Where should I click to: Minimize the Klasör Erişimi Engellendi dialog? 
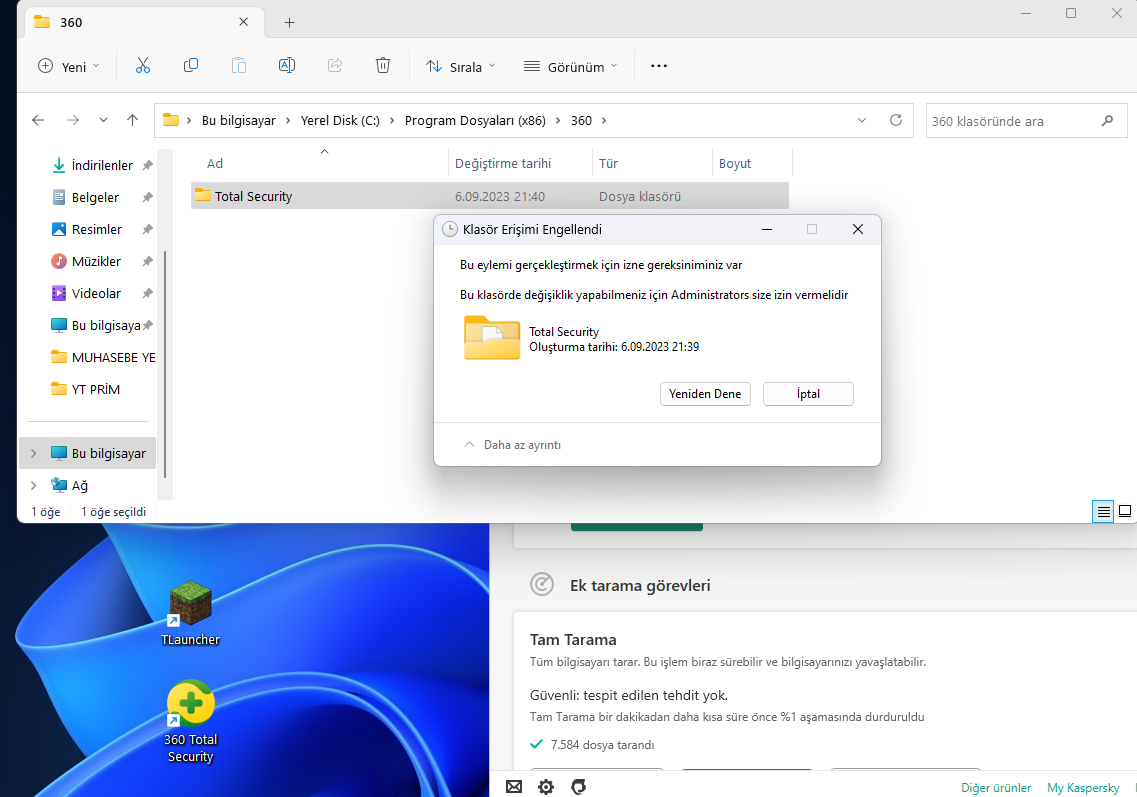[x=766, y=229]
